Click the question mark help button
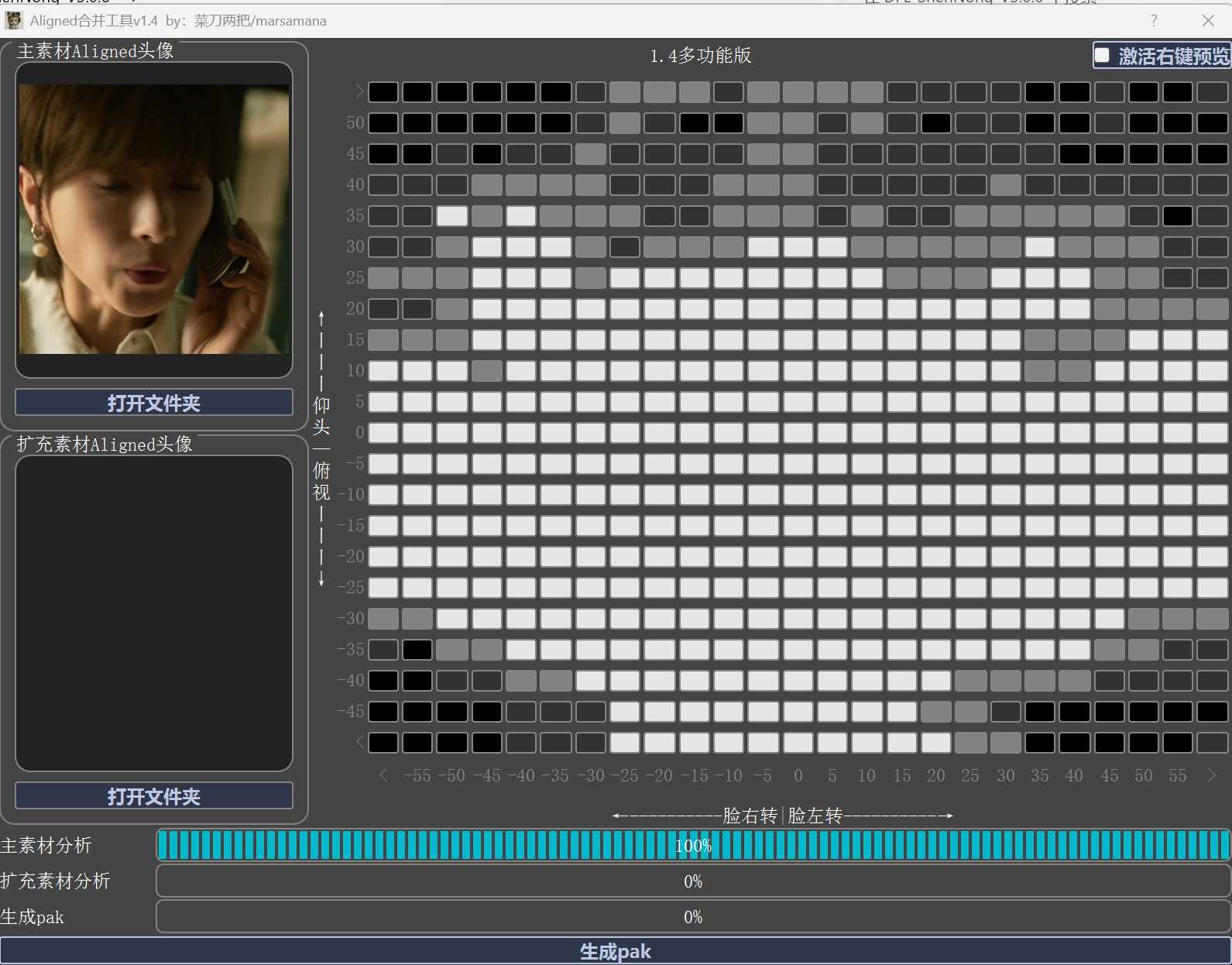 pos(1154,20)
